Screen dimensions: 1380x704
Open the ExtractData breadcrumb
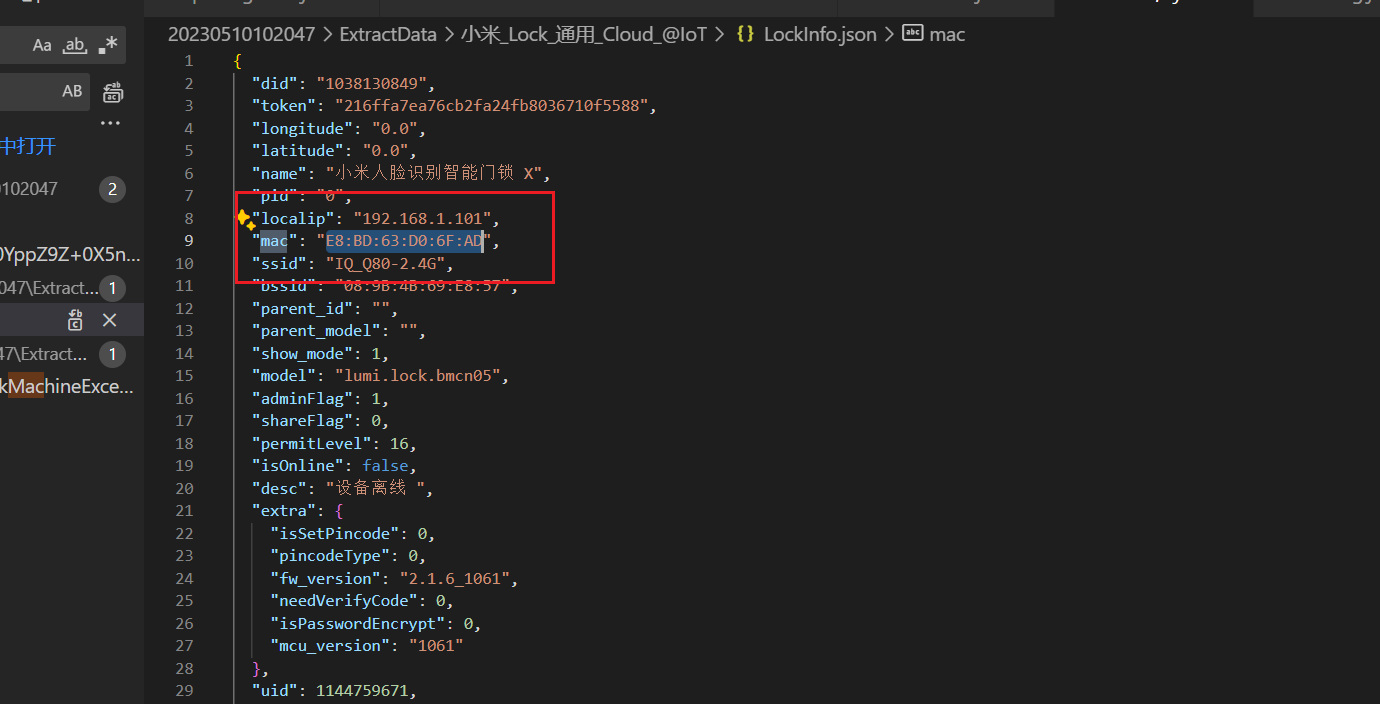(388, 34)
